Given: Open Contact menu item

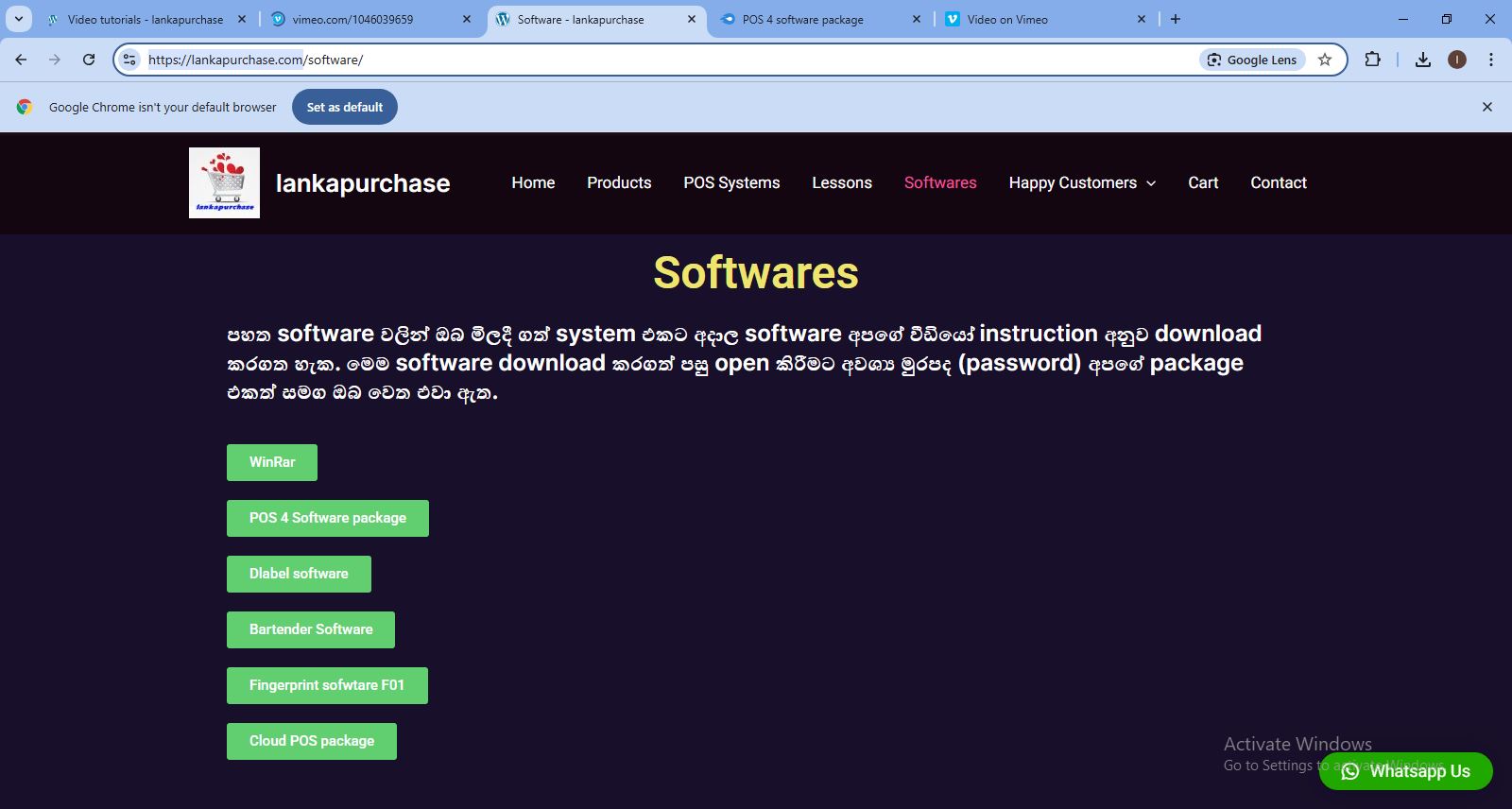Looking at the screenshot, I should 1279,182.
